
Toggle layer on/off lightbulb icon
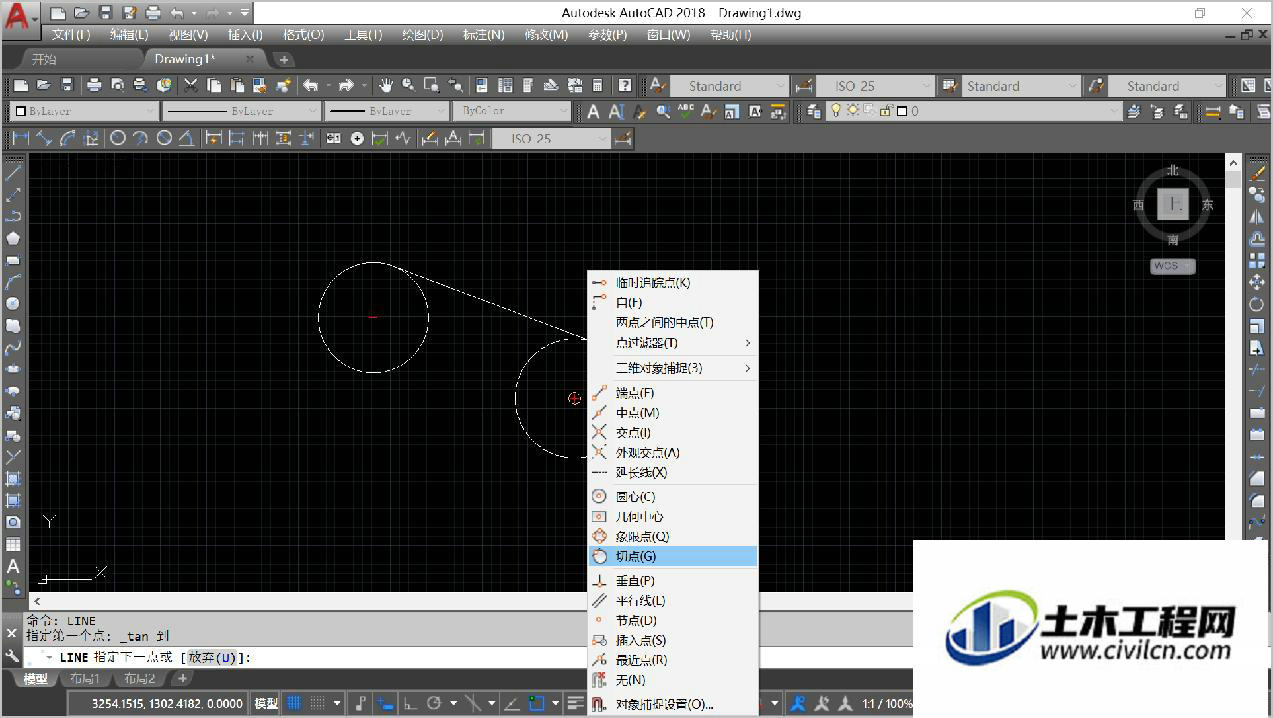point(837,111)
